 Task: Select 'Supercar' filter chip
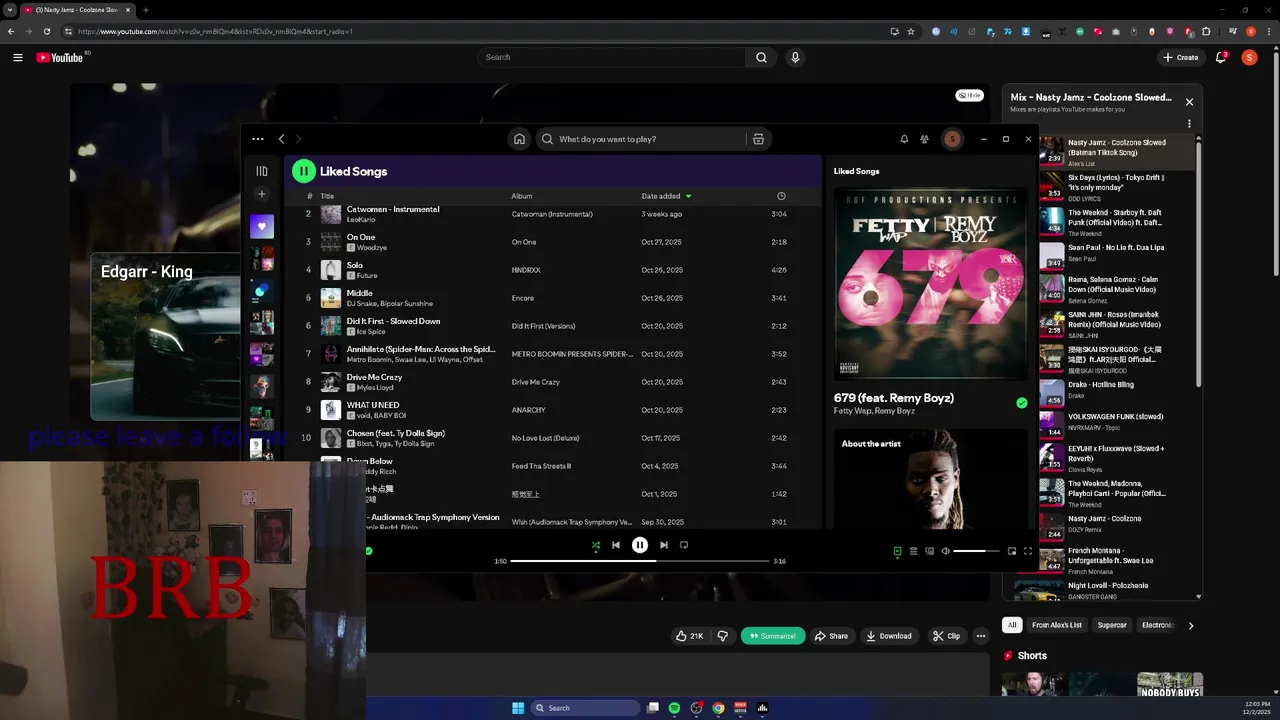click(x=1112, y=625)
